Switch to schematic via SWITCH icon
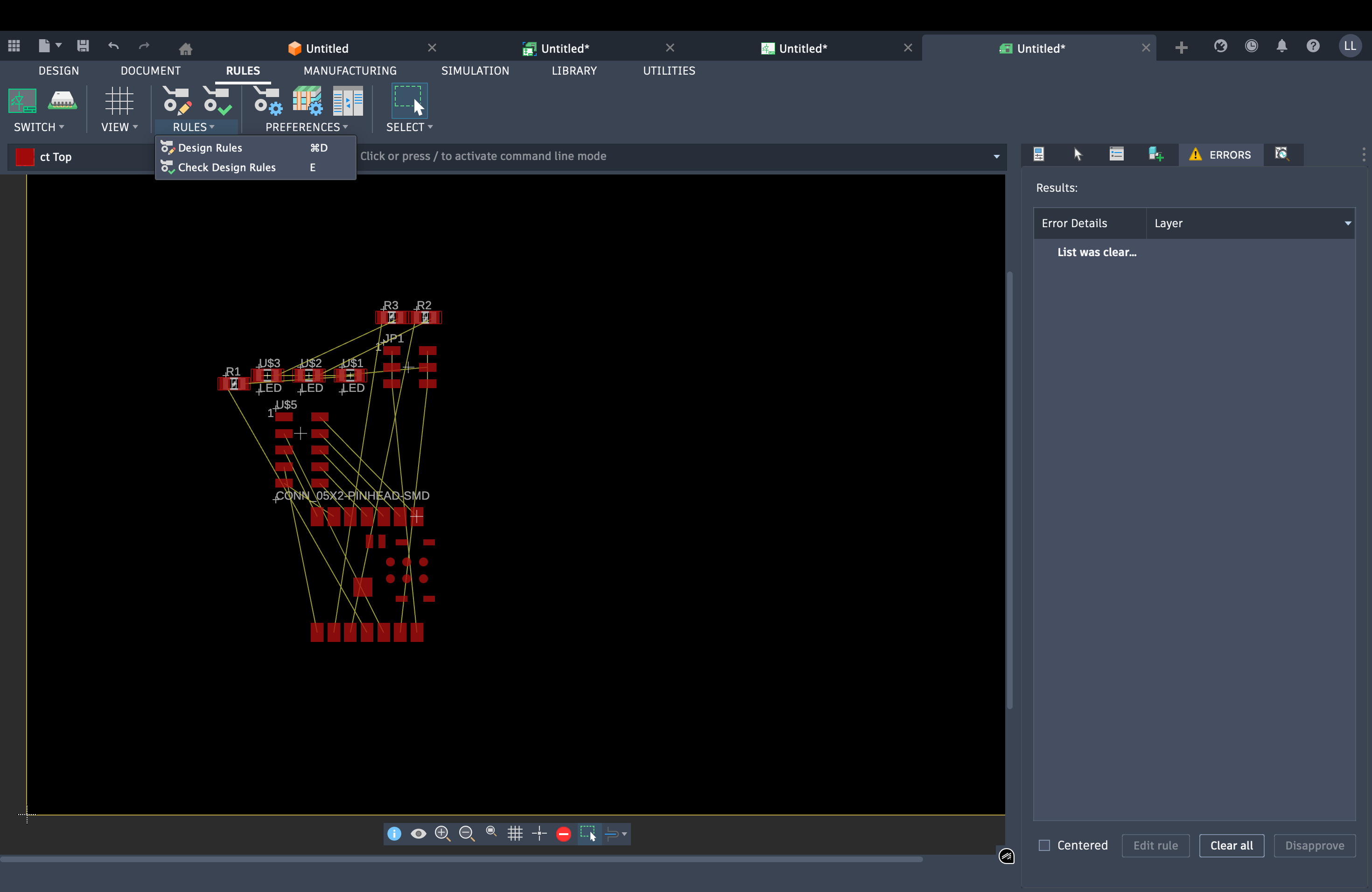Viewport: 1372px width, 892px height. point(22,100)
